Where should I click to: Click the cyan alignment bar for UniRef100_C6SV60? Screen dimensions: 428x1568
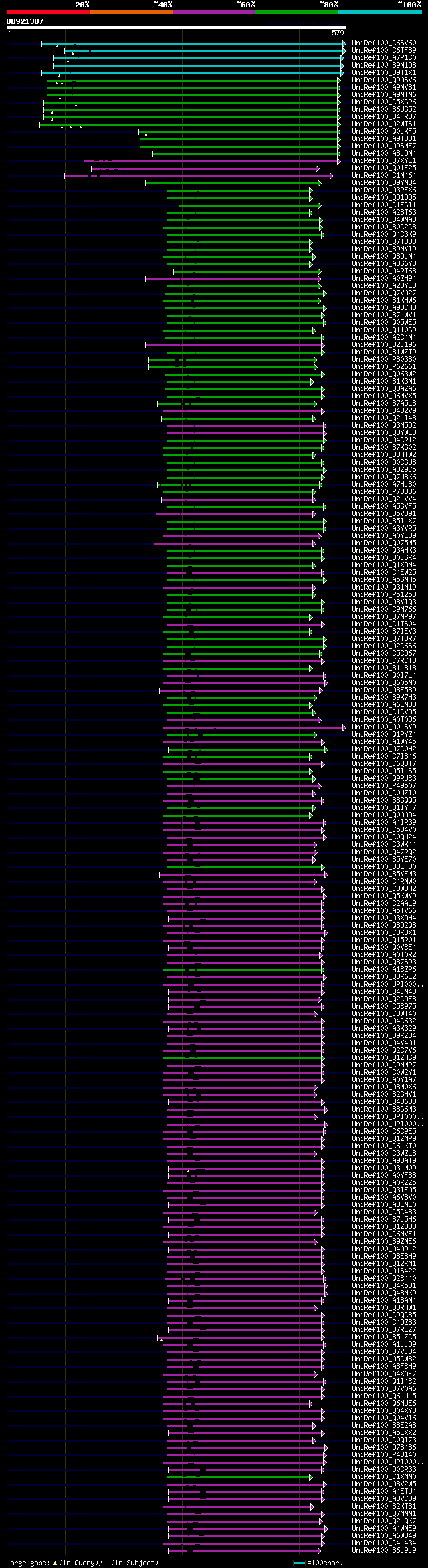194,43
